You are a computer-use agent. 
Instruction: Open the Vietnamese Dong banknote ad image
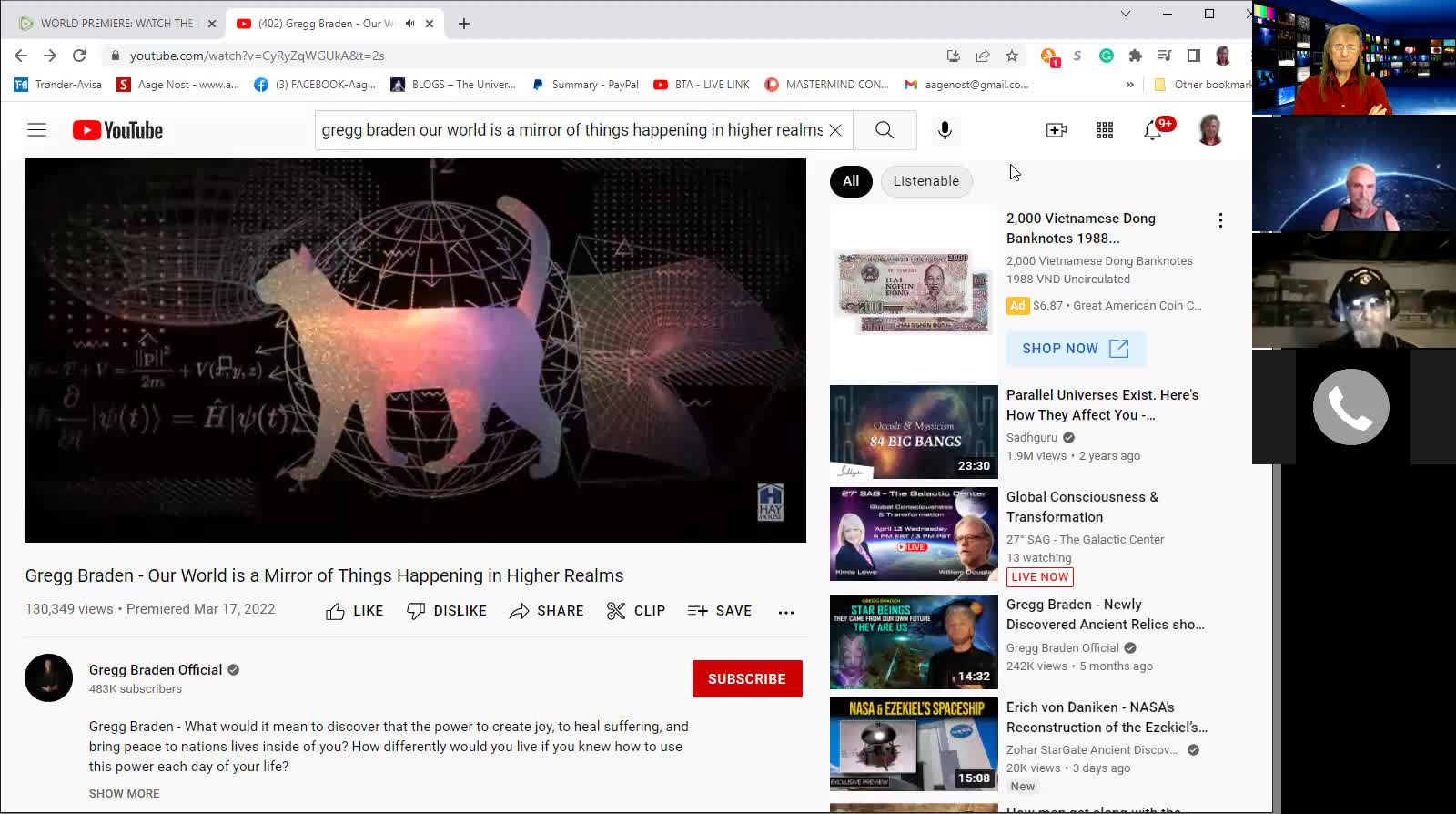click(x=914, y=292)
